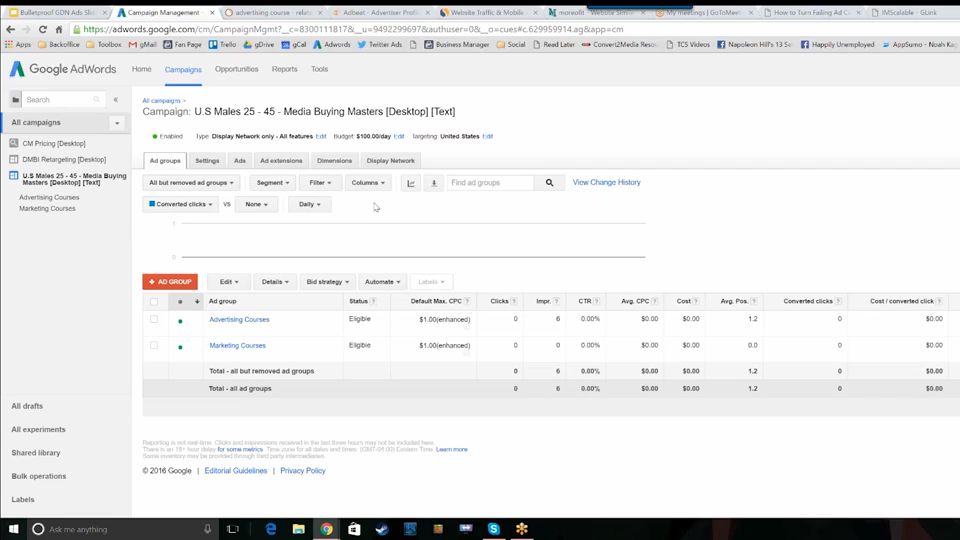Open the Segment dropdown

pyautogui.click(x=272, y=182)
